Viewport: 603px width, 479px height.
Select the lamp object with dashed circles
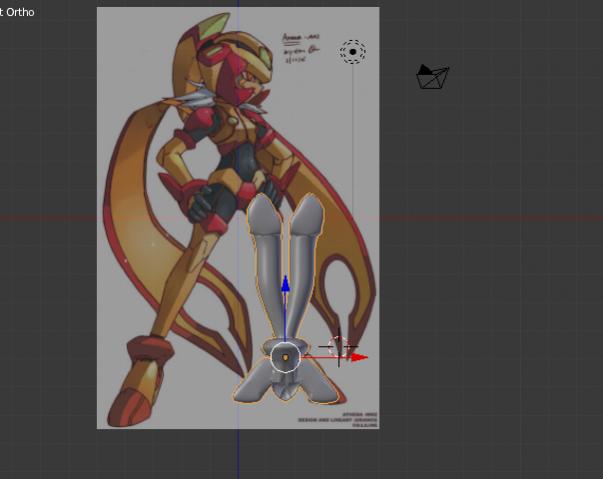[352, 52]
